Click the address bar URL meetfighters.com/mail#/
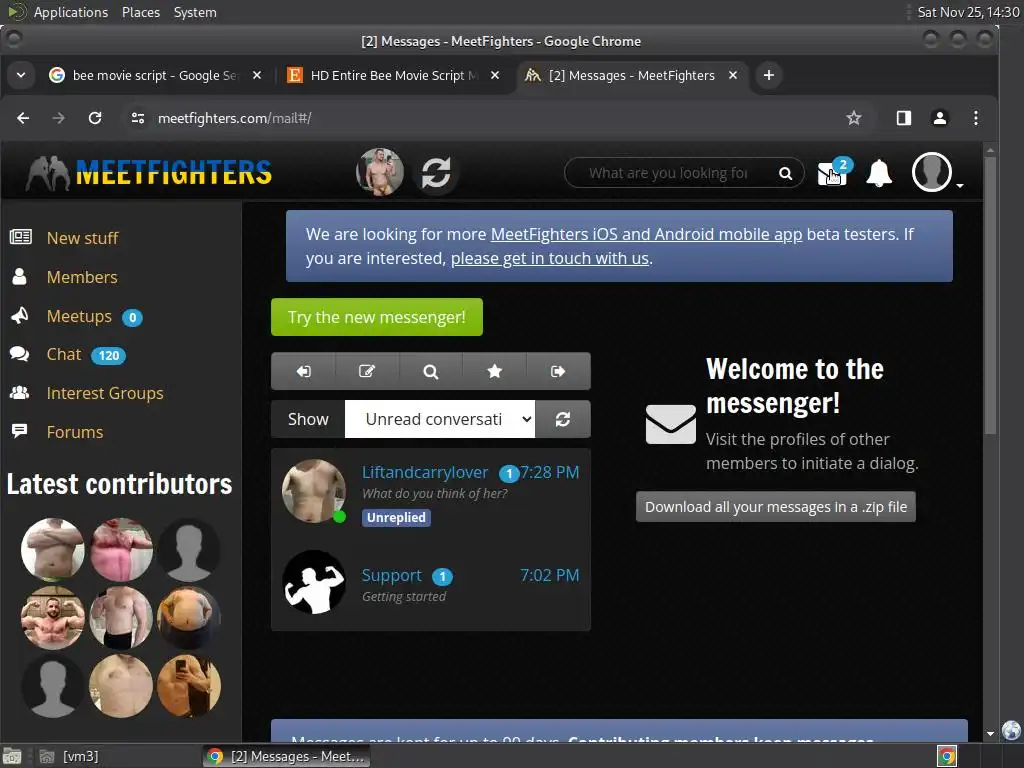1024x768 pixels. tap(234, 118)
